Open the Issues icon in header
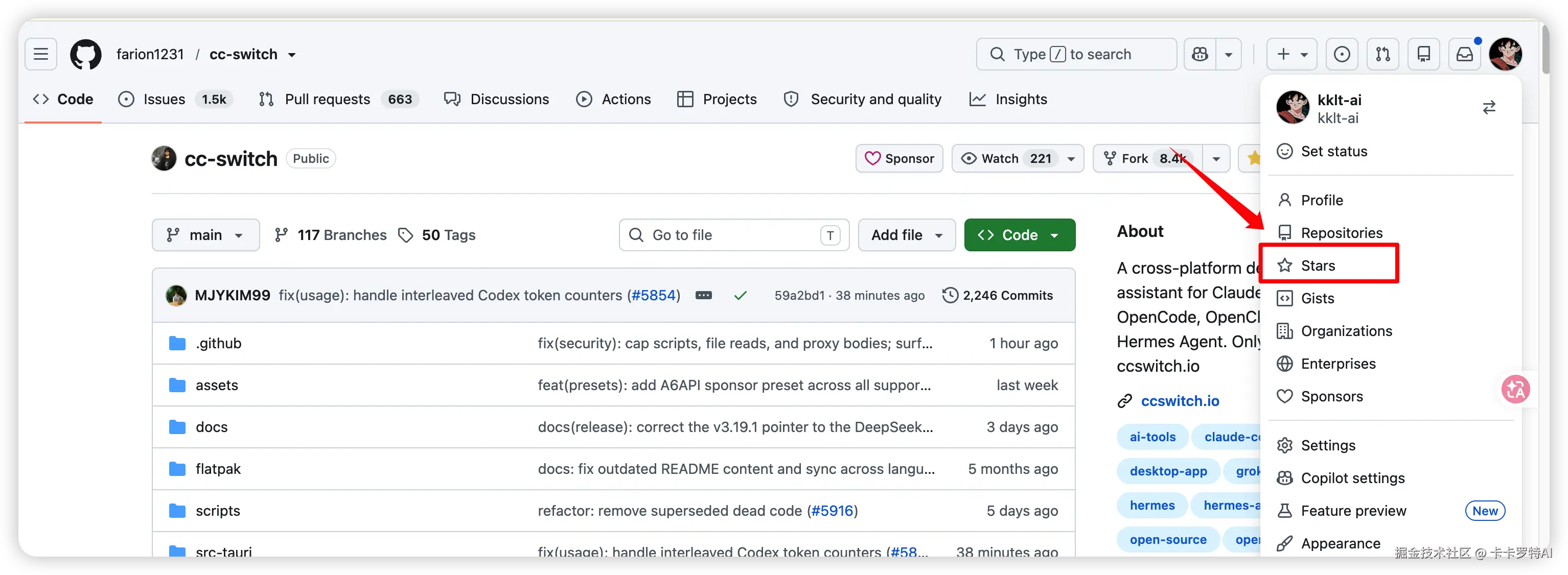 1342,54
